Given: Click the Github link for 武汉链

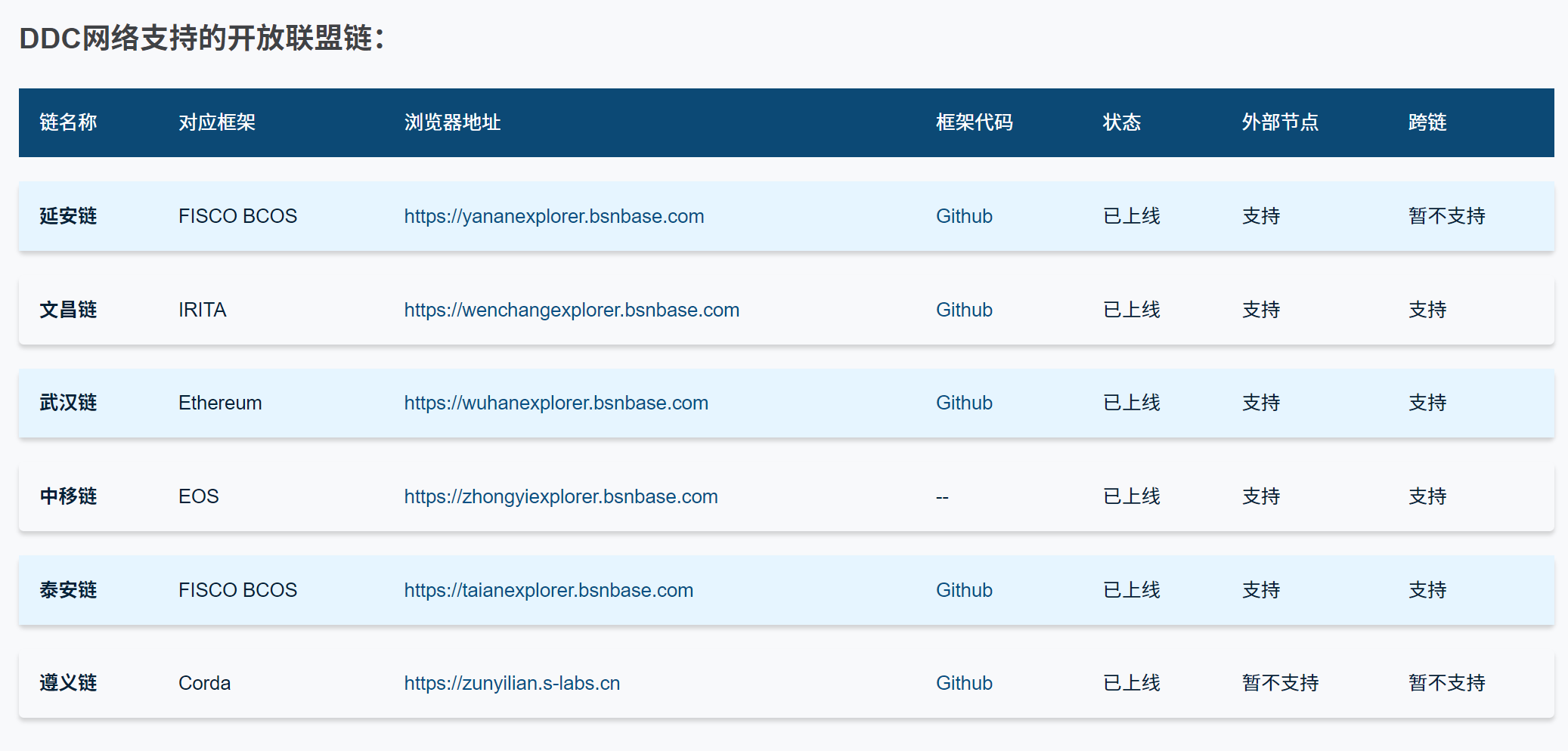Looking at the screenshot, I should tap(963, 403).
